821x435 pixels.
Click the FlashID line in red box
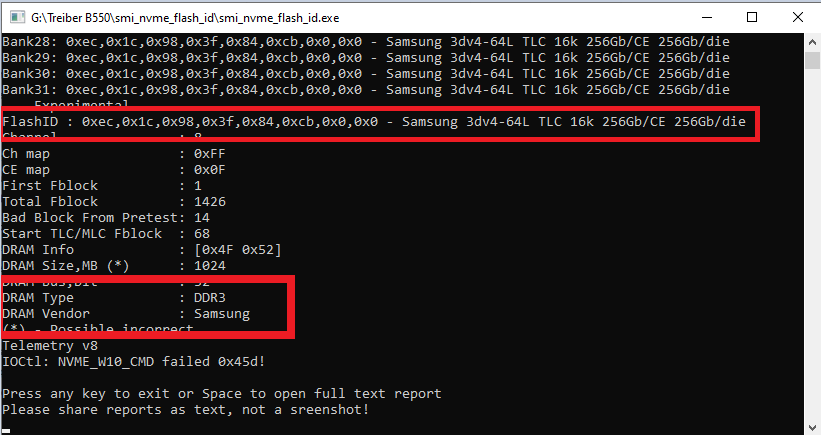[374, 122]
